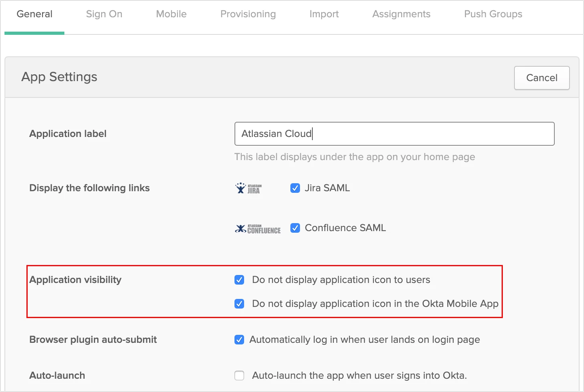Go to the Provisioning tab

pos(248,14)
